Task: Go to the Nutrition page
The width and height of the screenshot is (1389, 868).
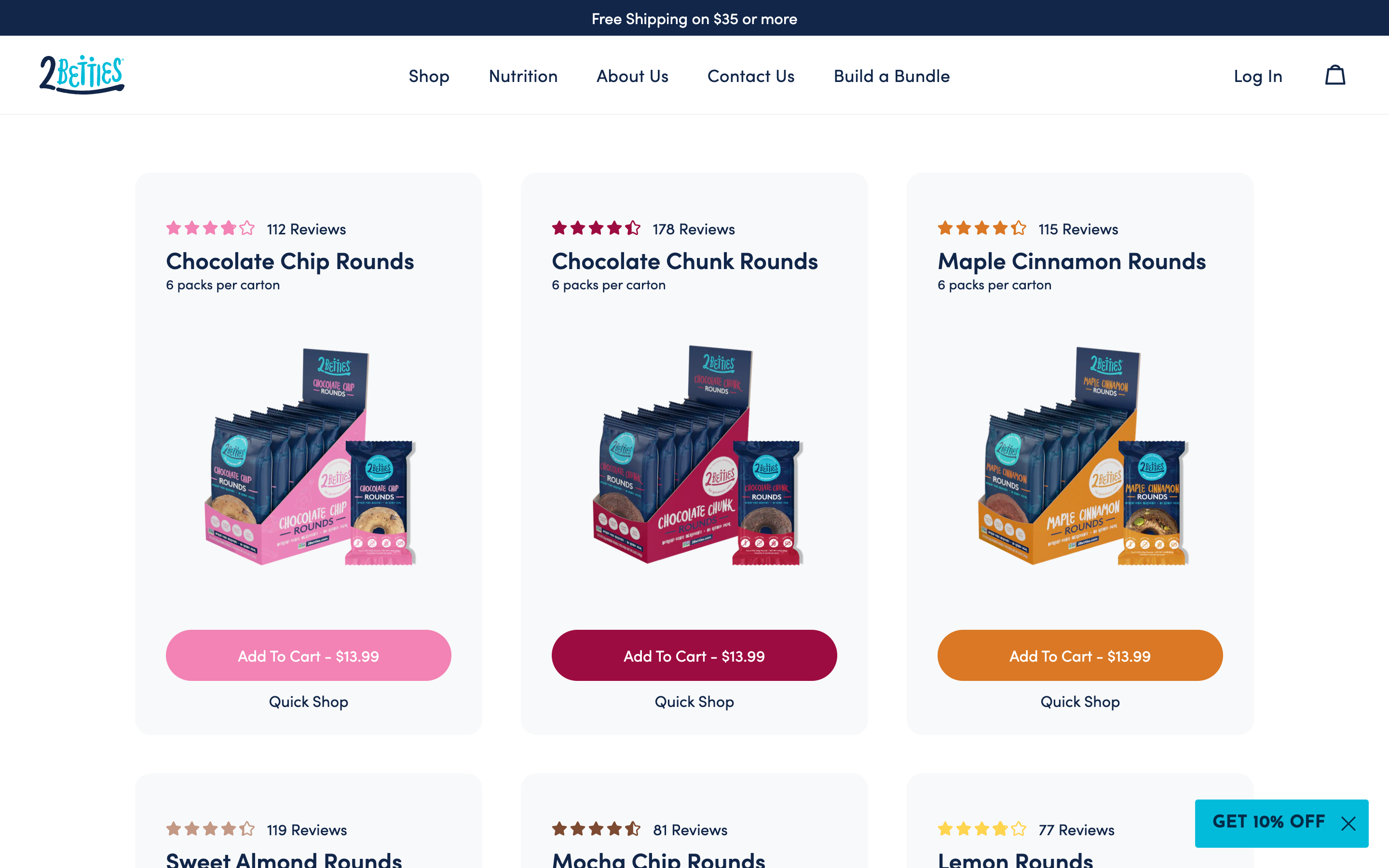Action: point(523,76)
